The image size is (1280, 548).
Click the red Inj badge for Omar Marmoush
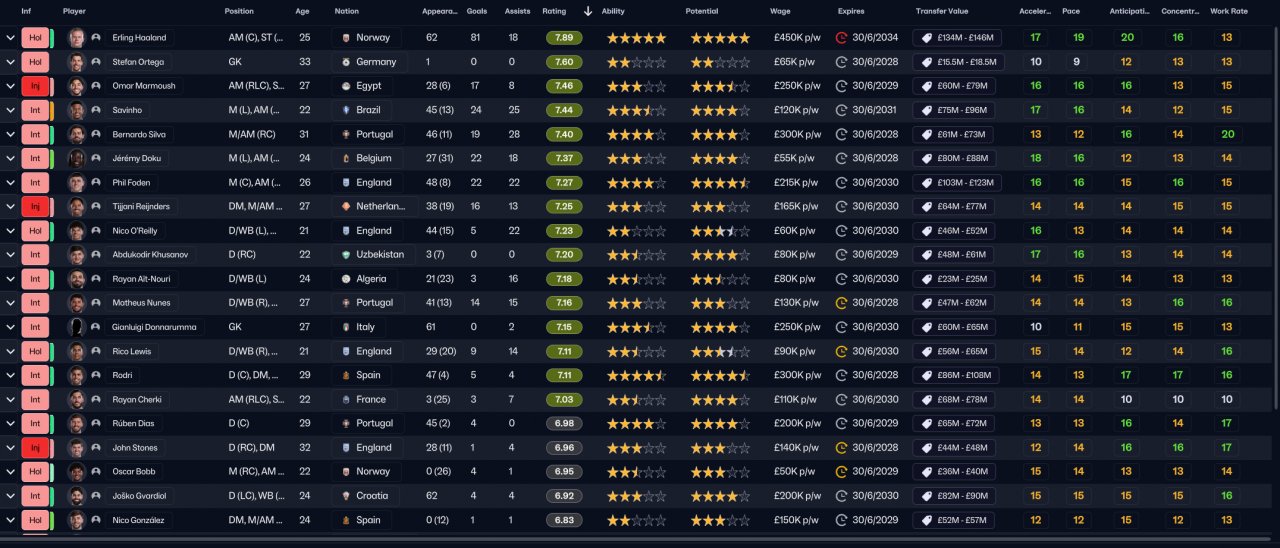35,86
